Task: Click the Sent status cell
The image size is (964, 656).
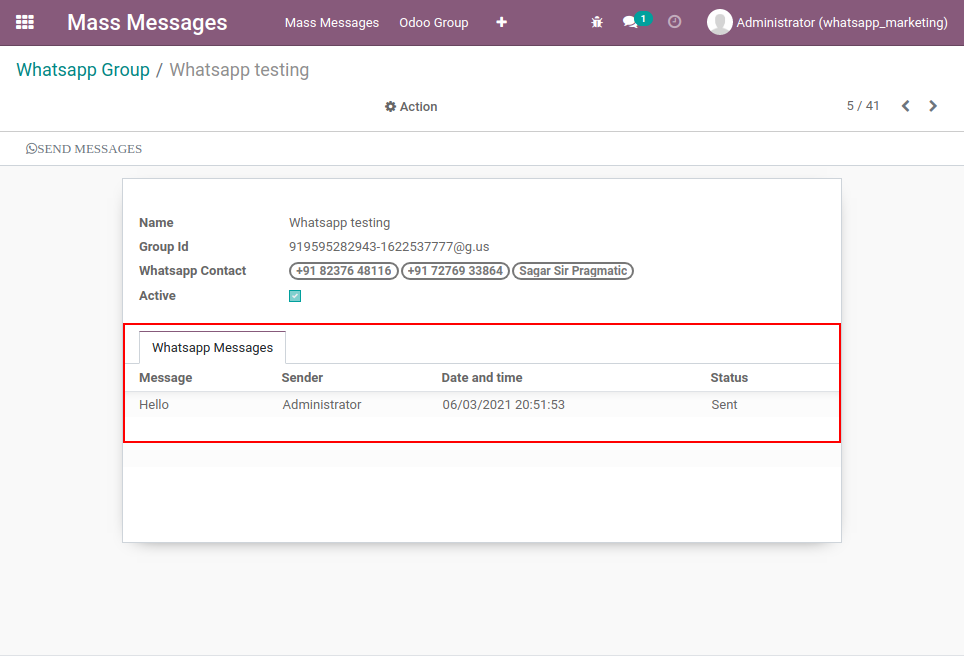Action: [x=724, y=405]
